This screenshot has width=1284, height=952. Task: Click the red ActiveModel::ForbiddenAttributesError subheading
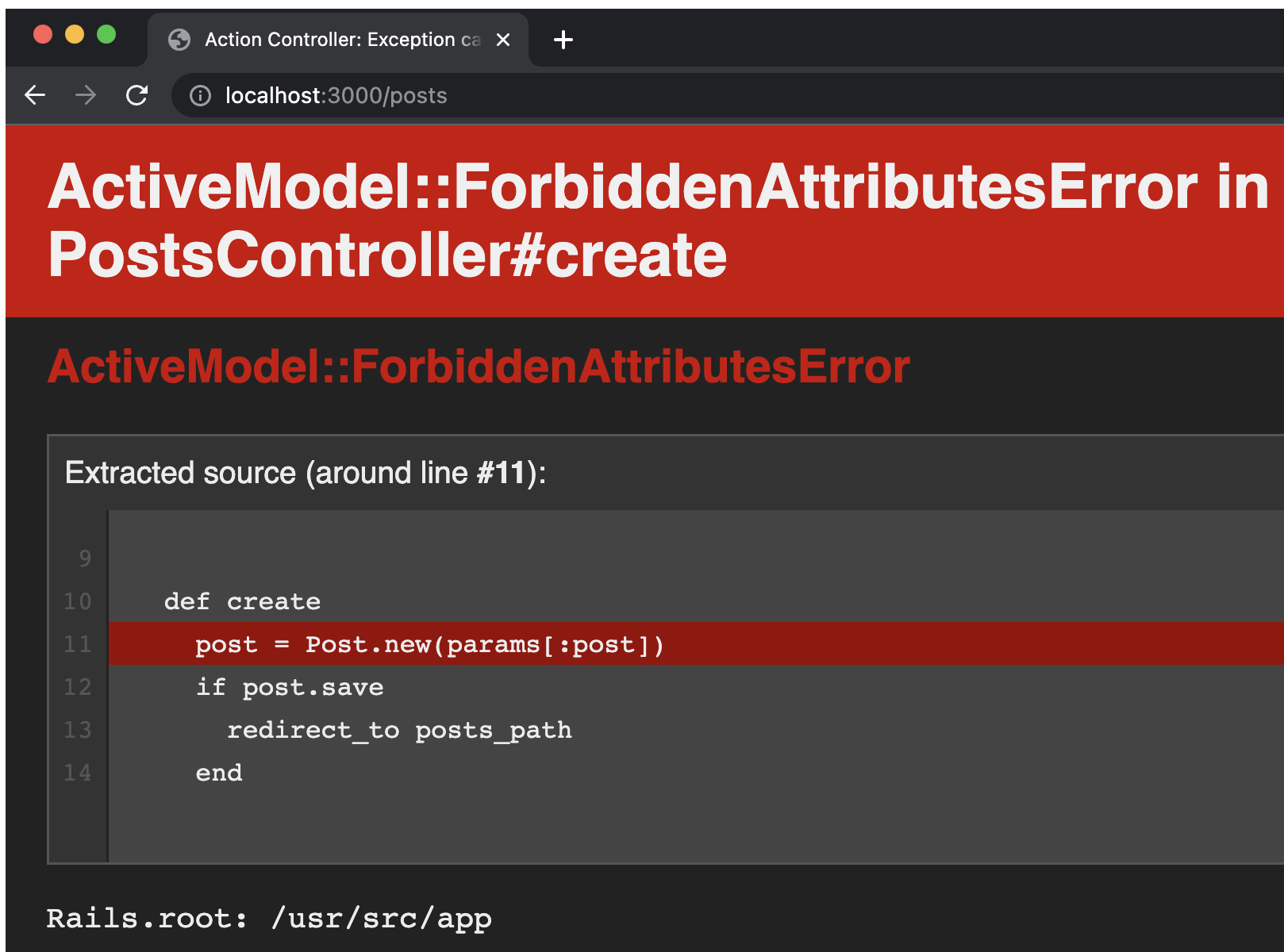(x=478, y=367)
